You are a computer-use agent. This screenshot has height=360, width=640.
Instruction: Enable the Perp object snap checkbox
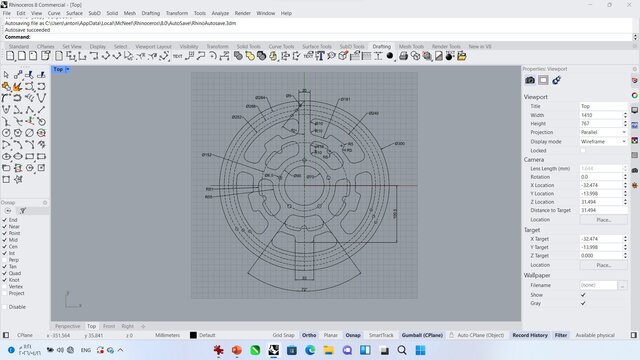click(5, 260)
